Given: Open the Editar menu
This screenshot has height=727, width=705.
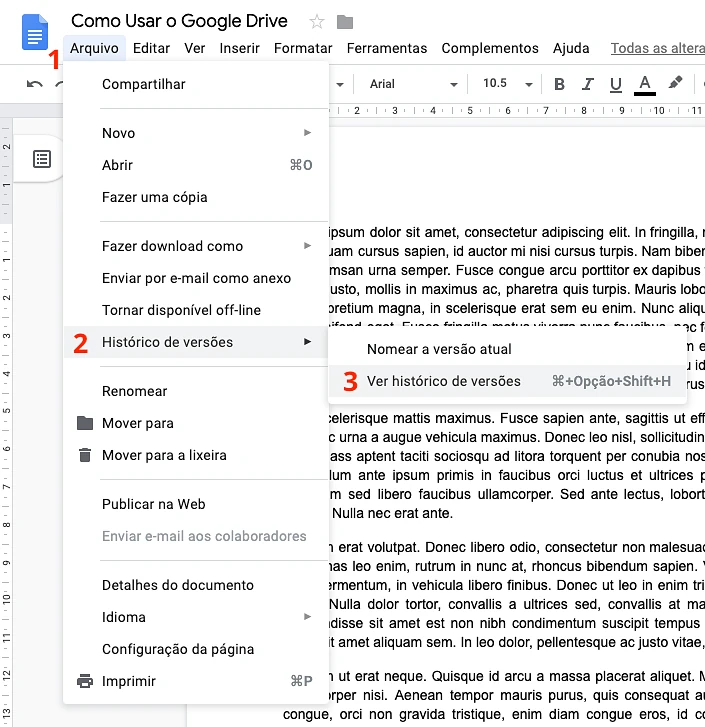Looking at the screenshot, I should pyautogui.click(x=152, y=48).
